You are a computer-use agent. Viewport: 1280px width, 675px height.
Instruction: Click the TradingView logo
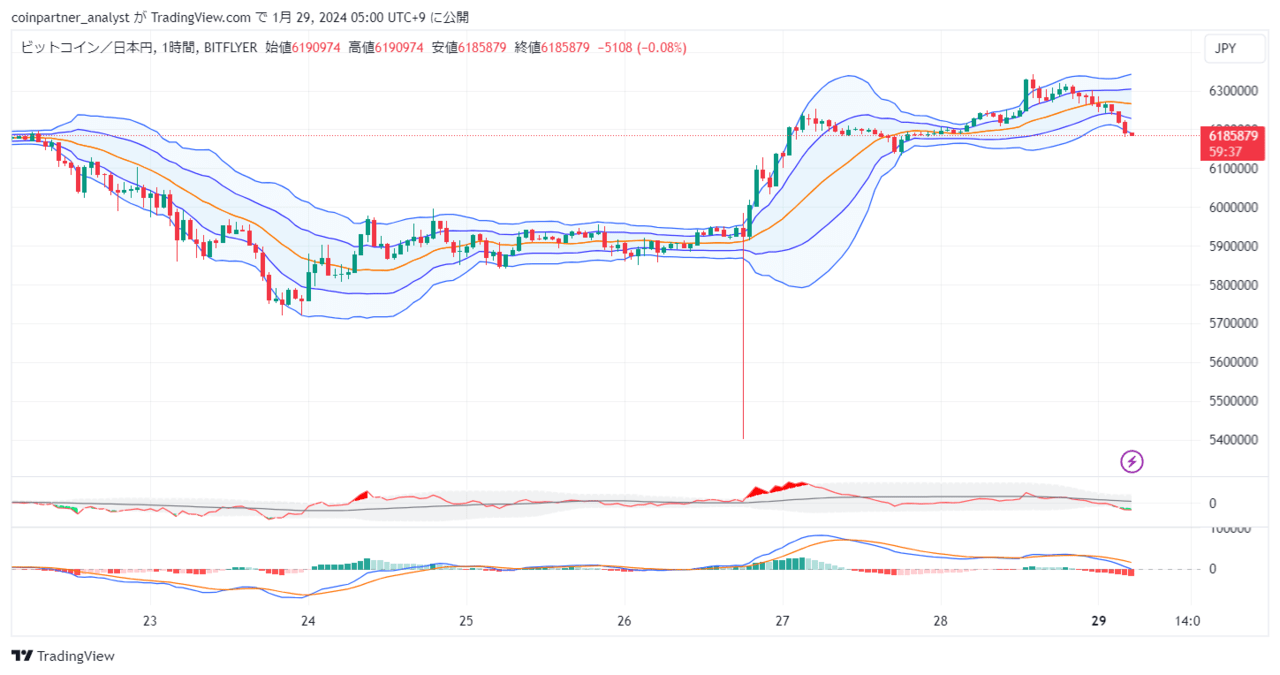tap(62, 656)
